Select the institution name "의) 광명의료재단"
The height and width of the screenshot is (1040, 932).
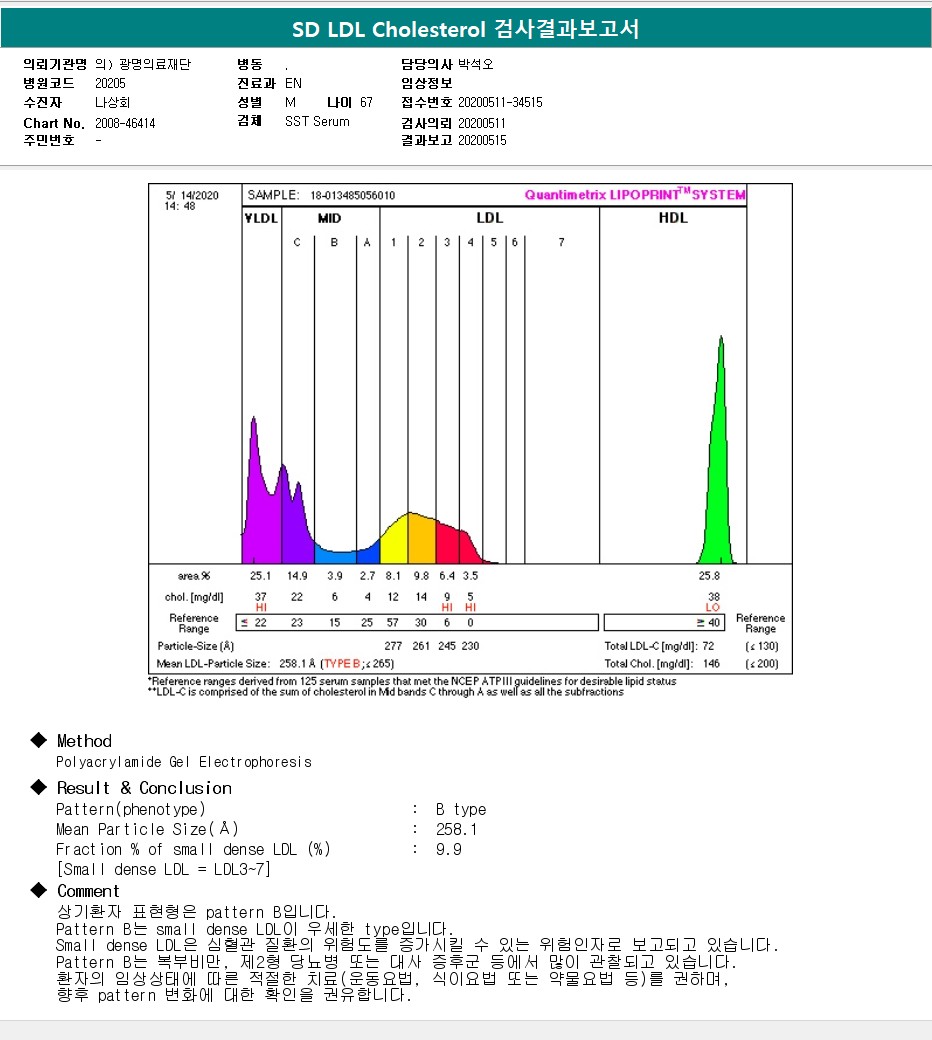pos(143,64)
